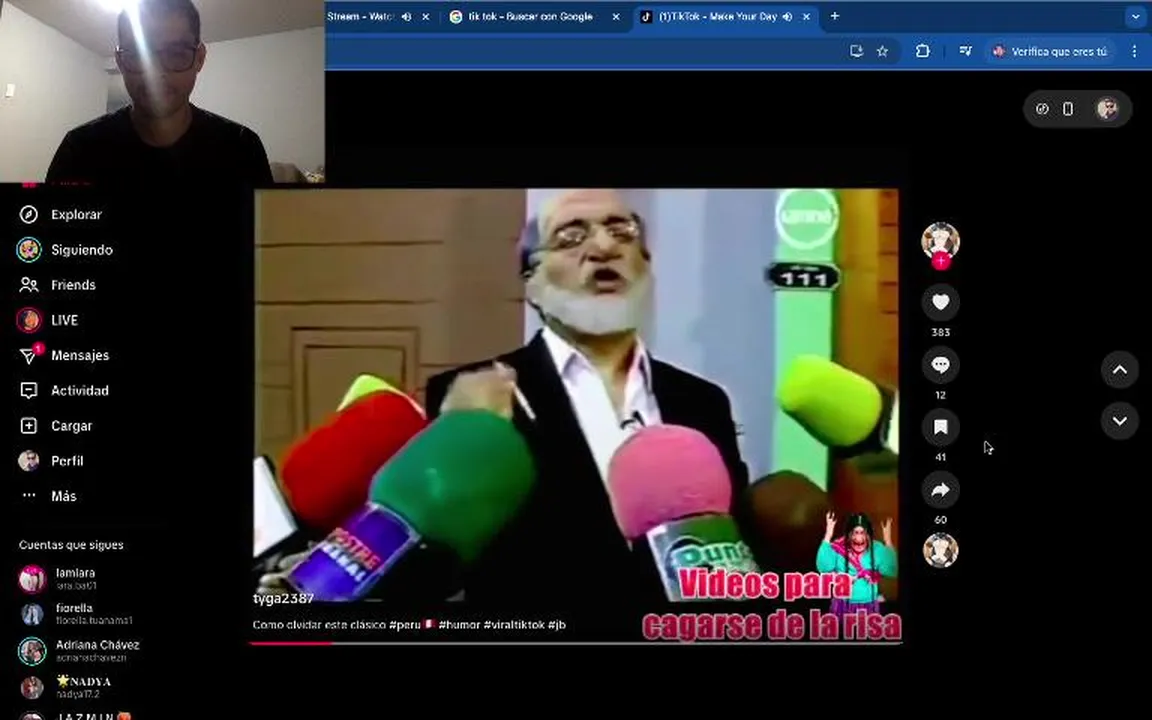Open the #jb hashtag
This screenshot has height=720, width=1152.
[557, 624]
